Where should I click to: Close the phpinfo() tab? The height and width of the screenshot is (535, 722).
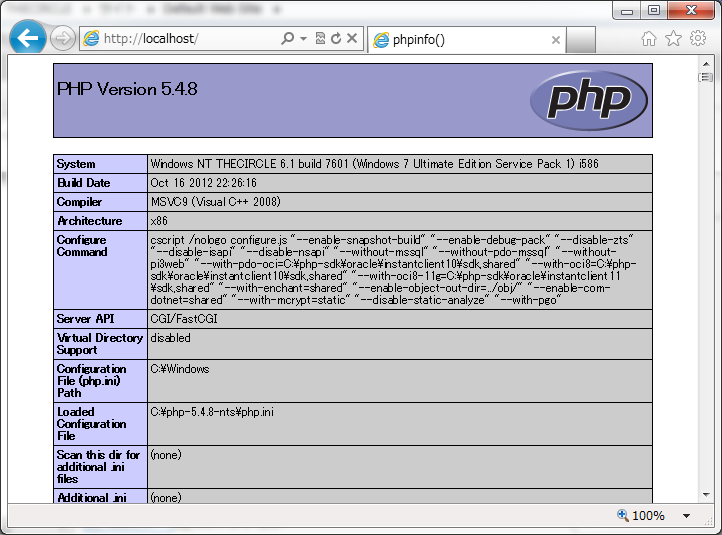(556, 40)
